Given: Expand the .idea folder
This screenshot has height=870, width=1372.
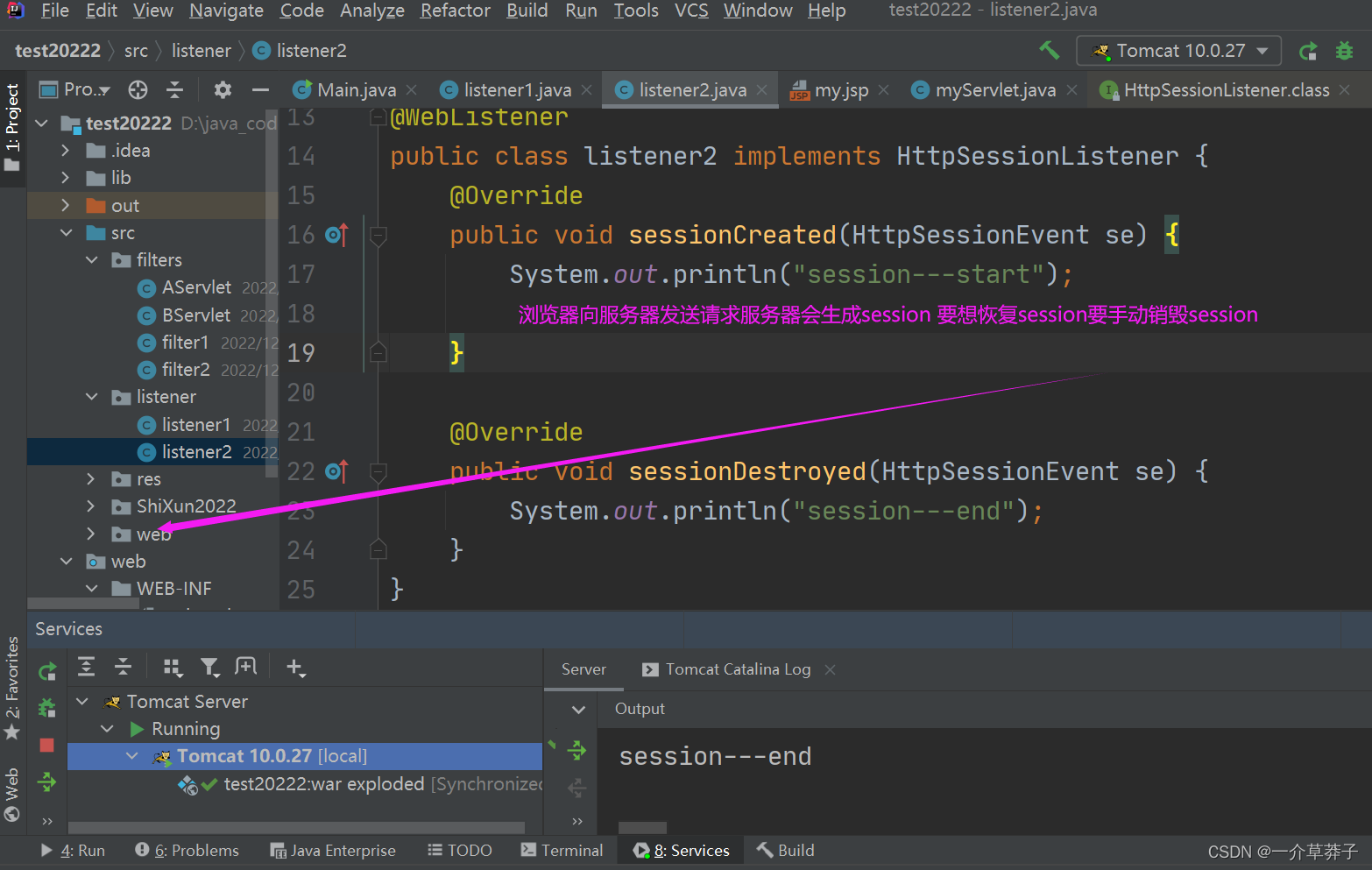Looking at the screenshot, I should (x=66, y=151).
